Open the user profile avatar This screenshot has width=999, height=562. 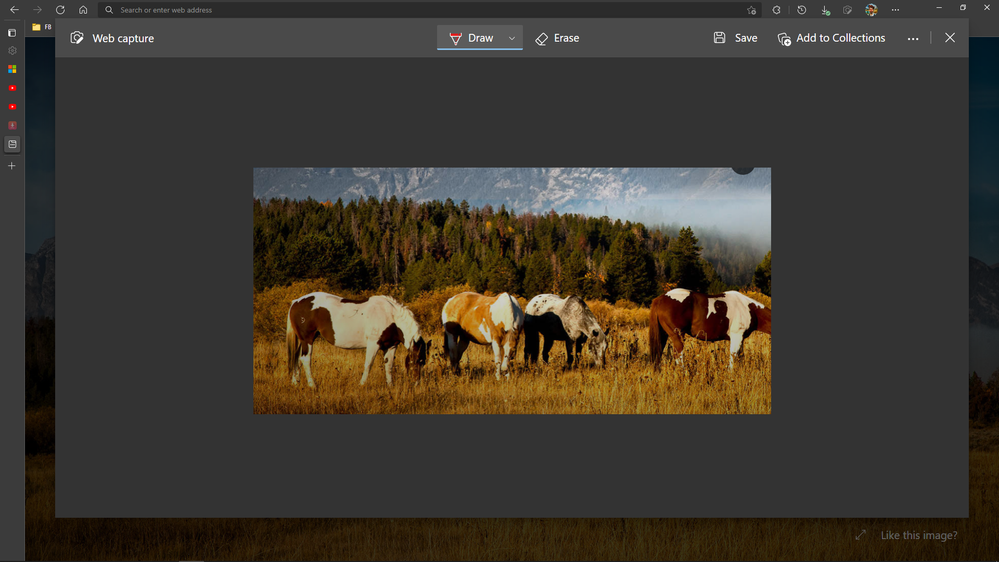coord(871,10)
